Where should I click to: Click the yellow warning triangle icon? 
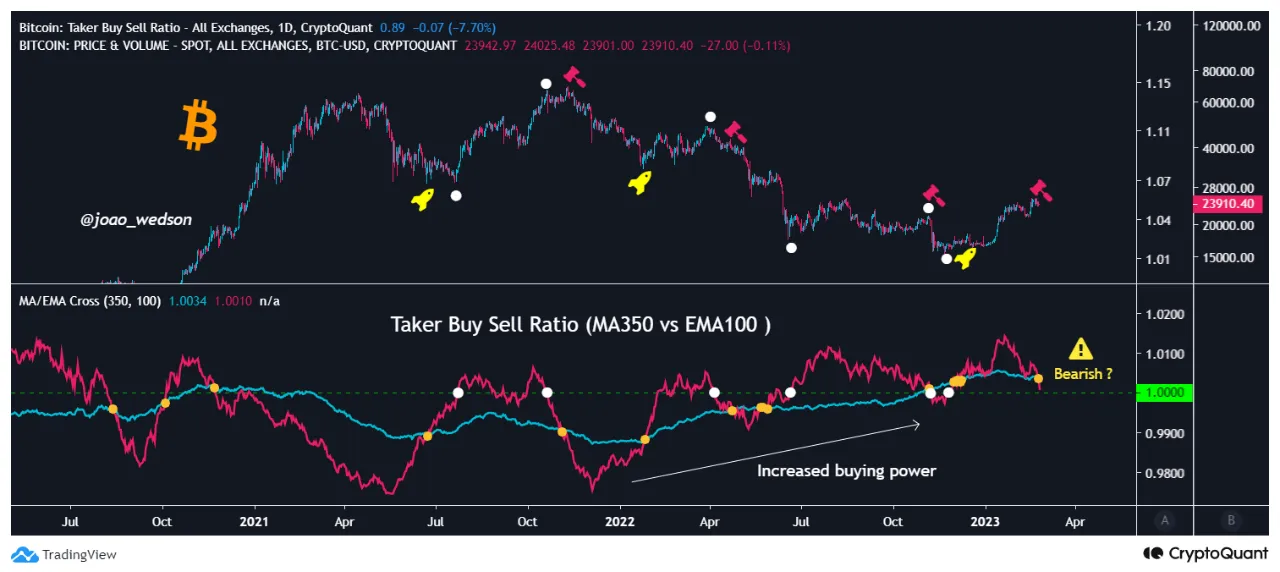pos(1081,349)
